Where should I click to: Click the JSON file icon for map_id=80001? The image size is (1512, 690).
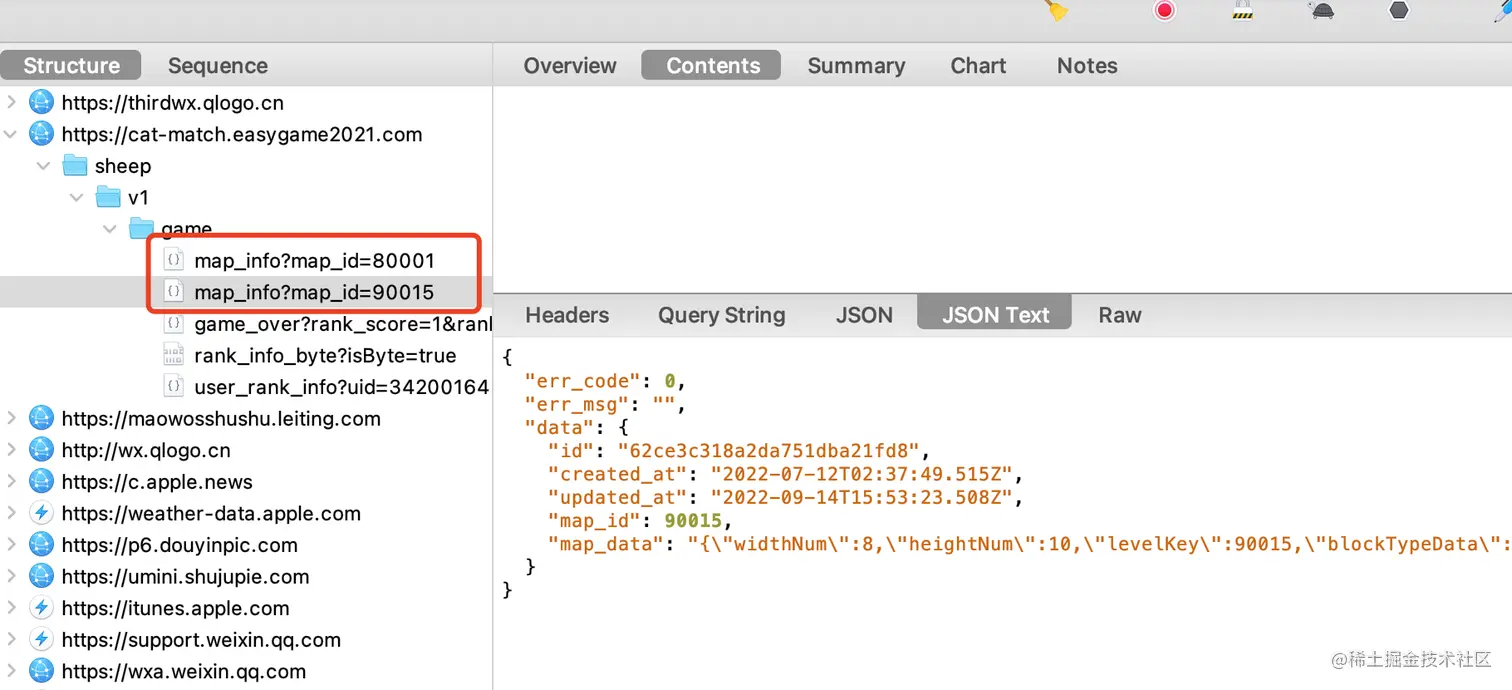(174, 261)
